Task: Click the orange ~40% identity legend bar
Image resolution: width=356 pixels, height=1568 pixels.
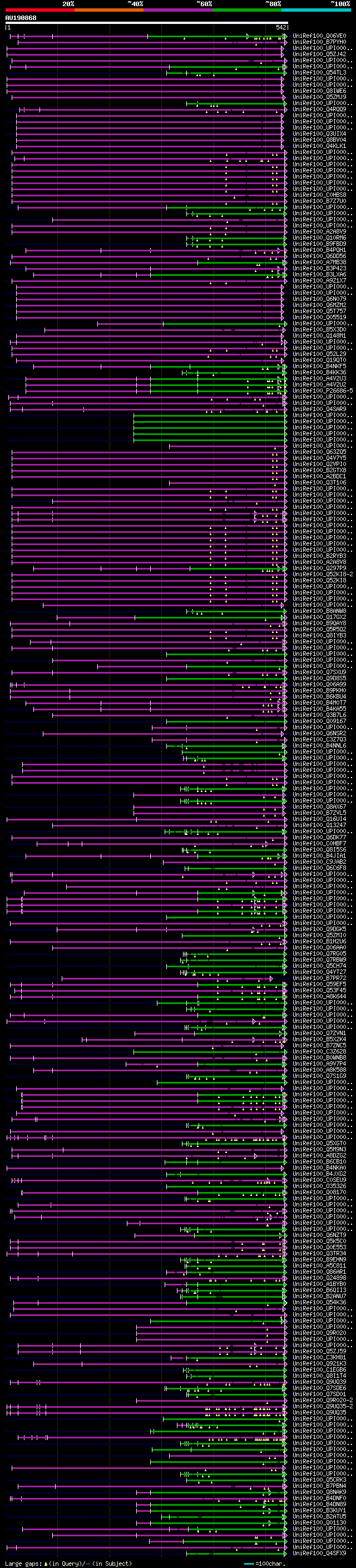Action: click(109, 11)
